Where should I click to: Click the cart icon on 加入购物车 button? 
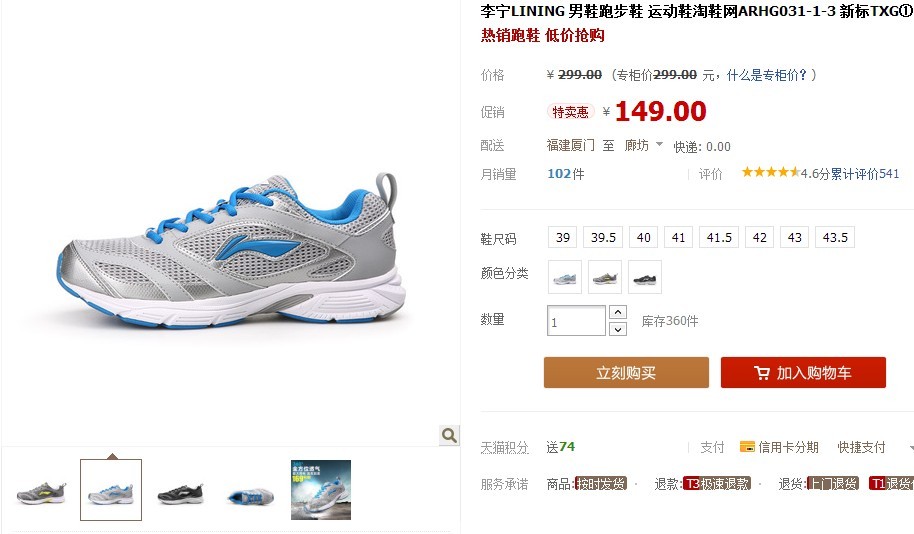(x=761, y=373)
